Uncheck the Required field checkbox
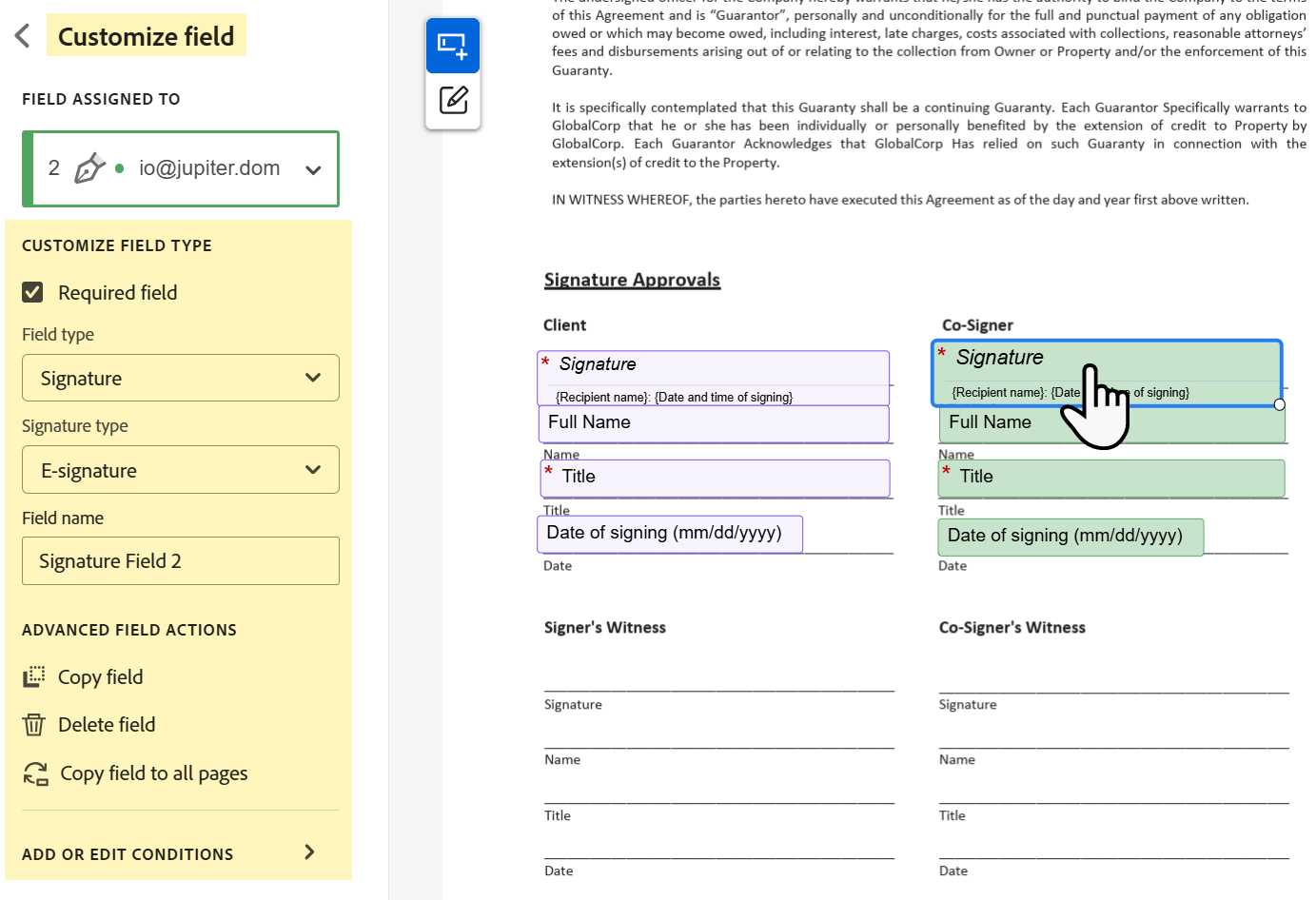The height and width of the screenshot is (900, 1316). [x=33, y=292]
